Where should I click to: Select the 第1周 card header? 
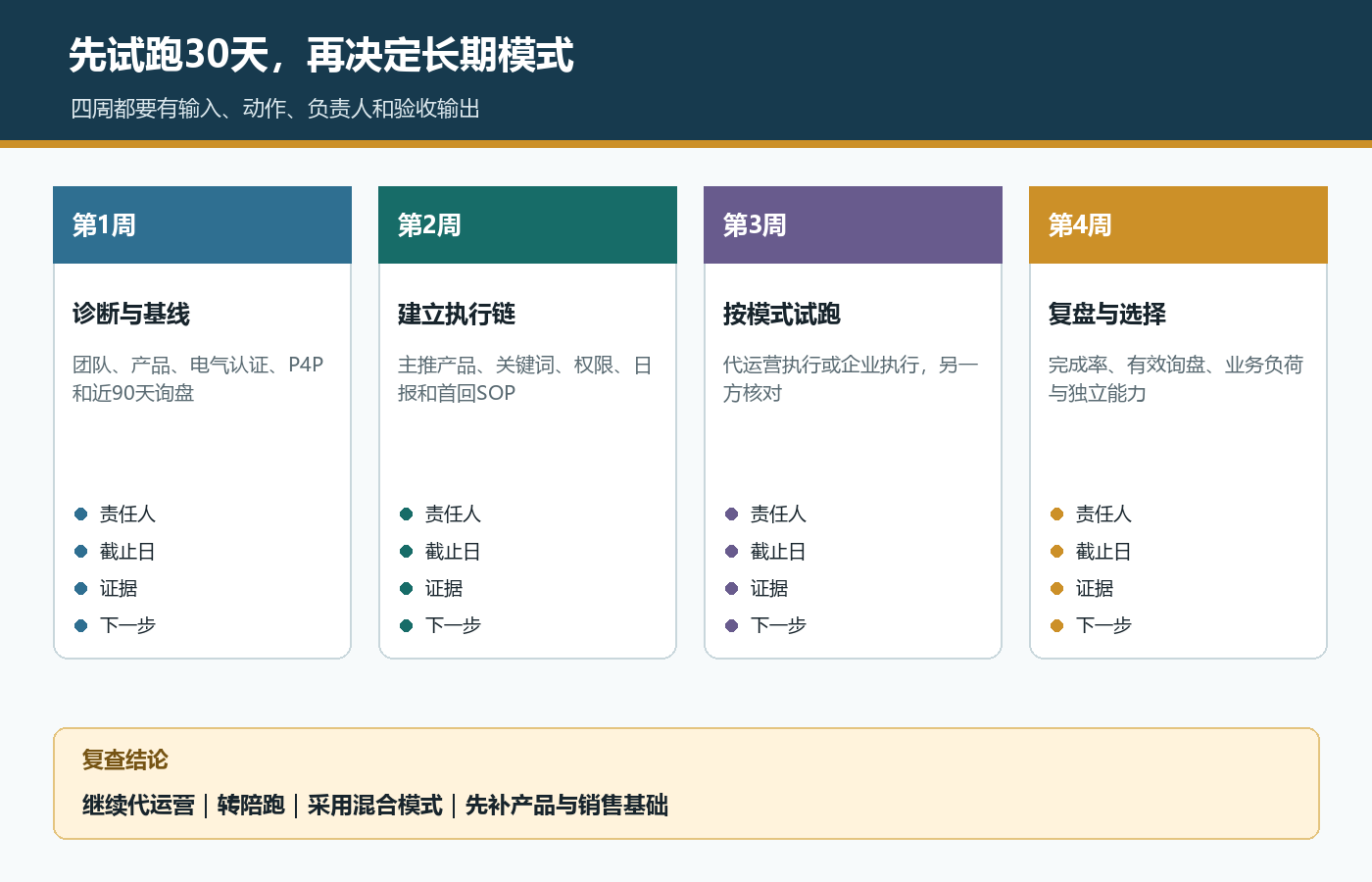click(x=202, y=224)
